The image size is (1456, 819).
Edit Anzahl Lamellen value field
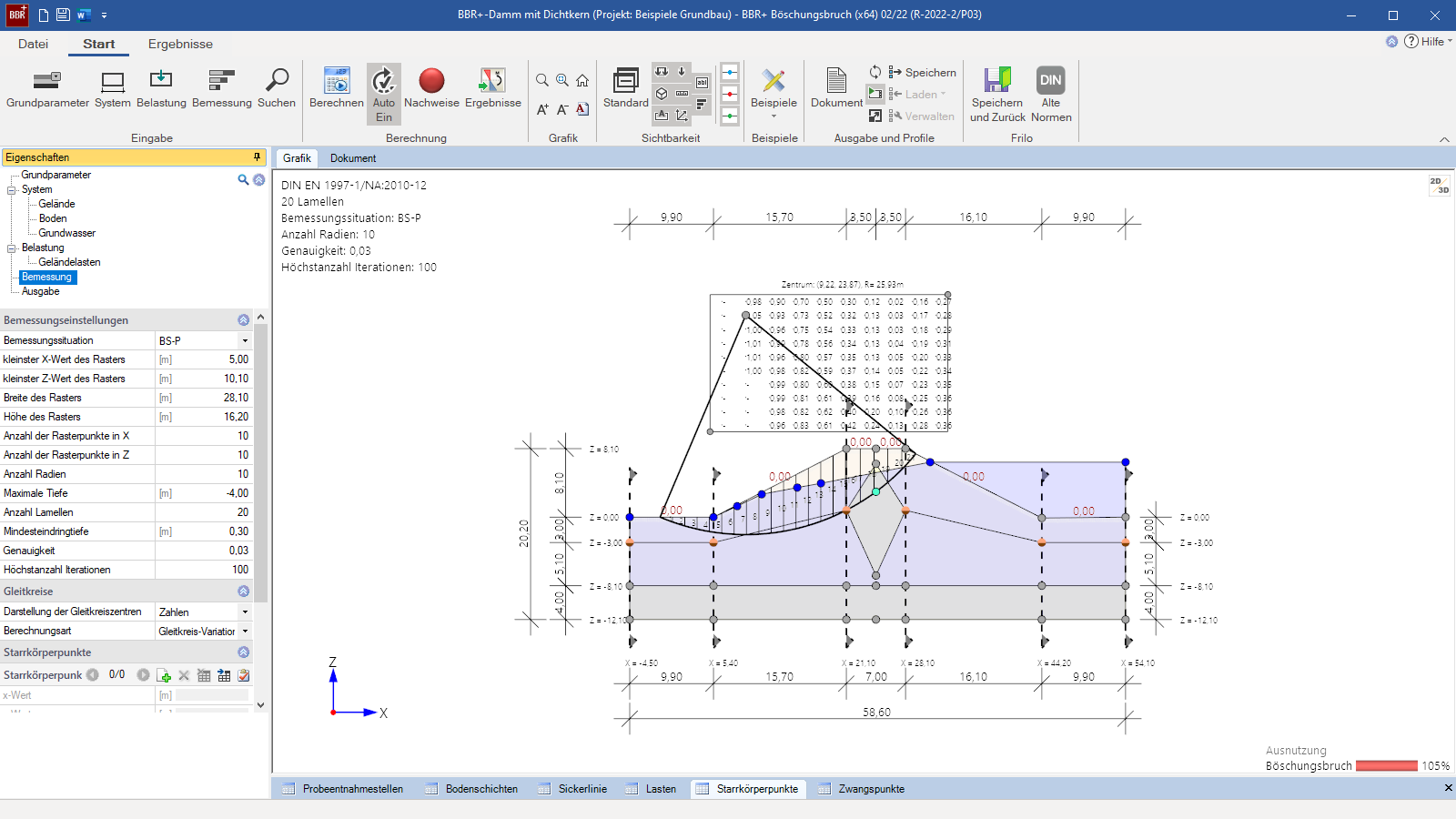(203, 512)
